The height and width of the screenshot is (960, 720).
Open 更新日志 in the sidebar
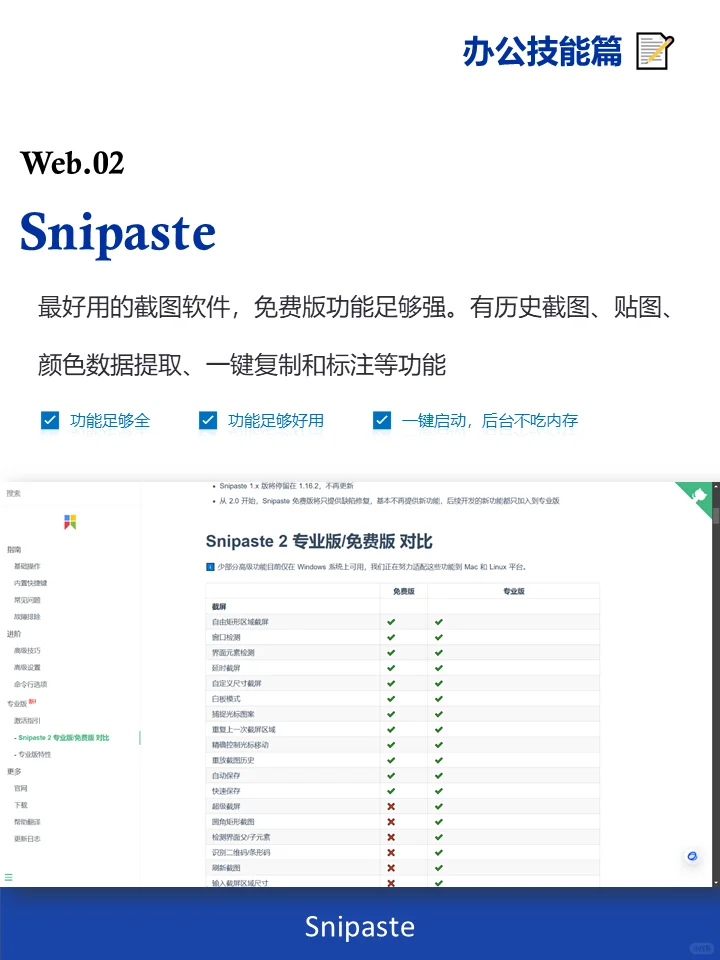(28, 839)
